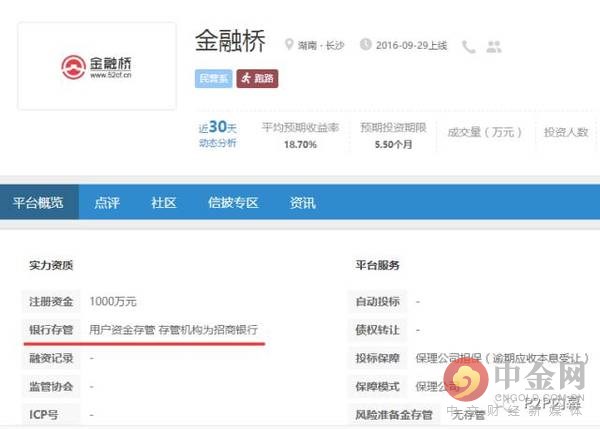Click the 平台服务 section heading
The width and height of the screenshot is (600, 429).
[x=377, y=265]
